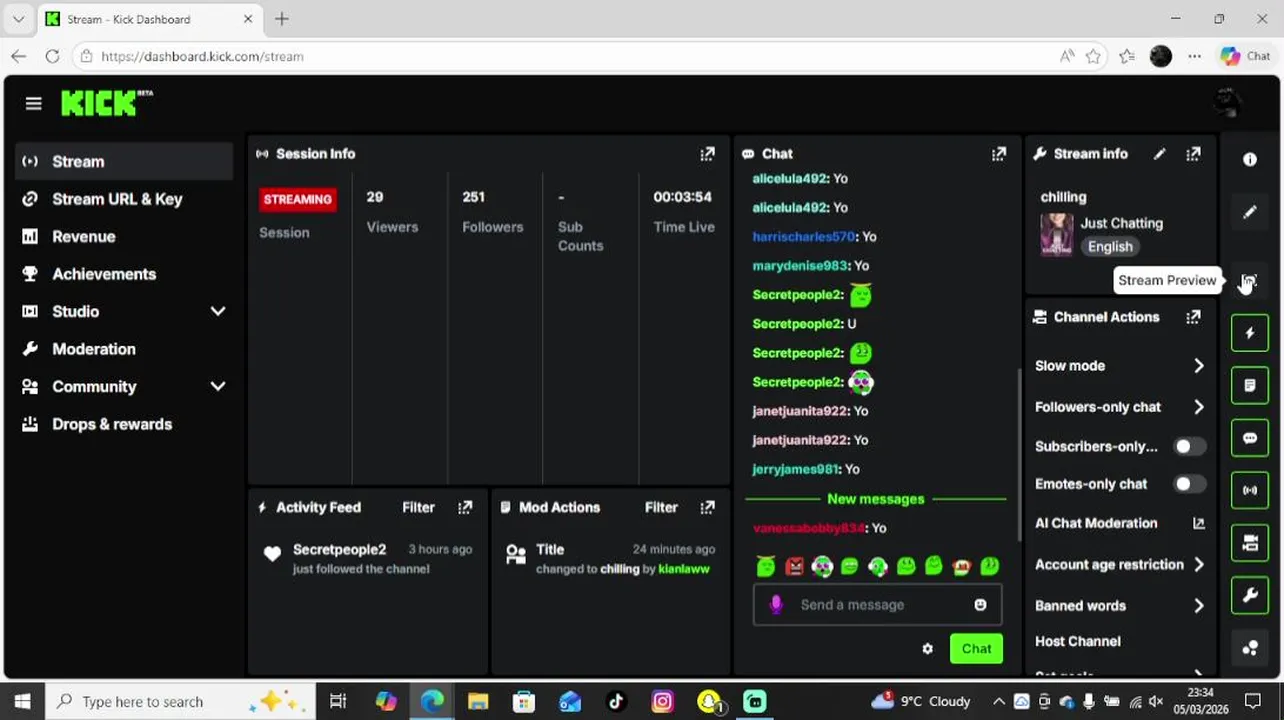Expand the Community menu chevron
Screen dimensions: 1284x720
pyautogui.click(x=217, y=387)
